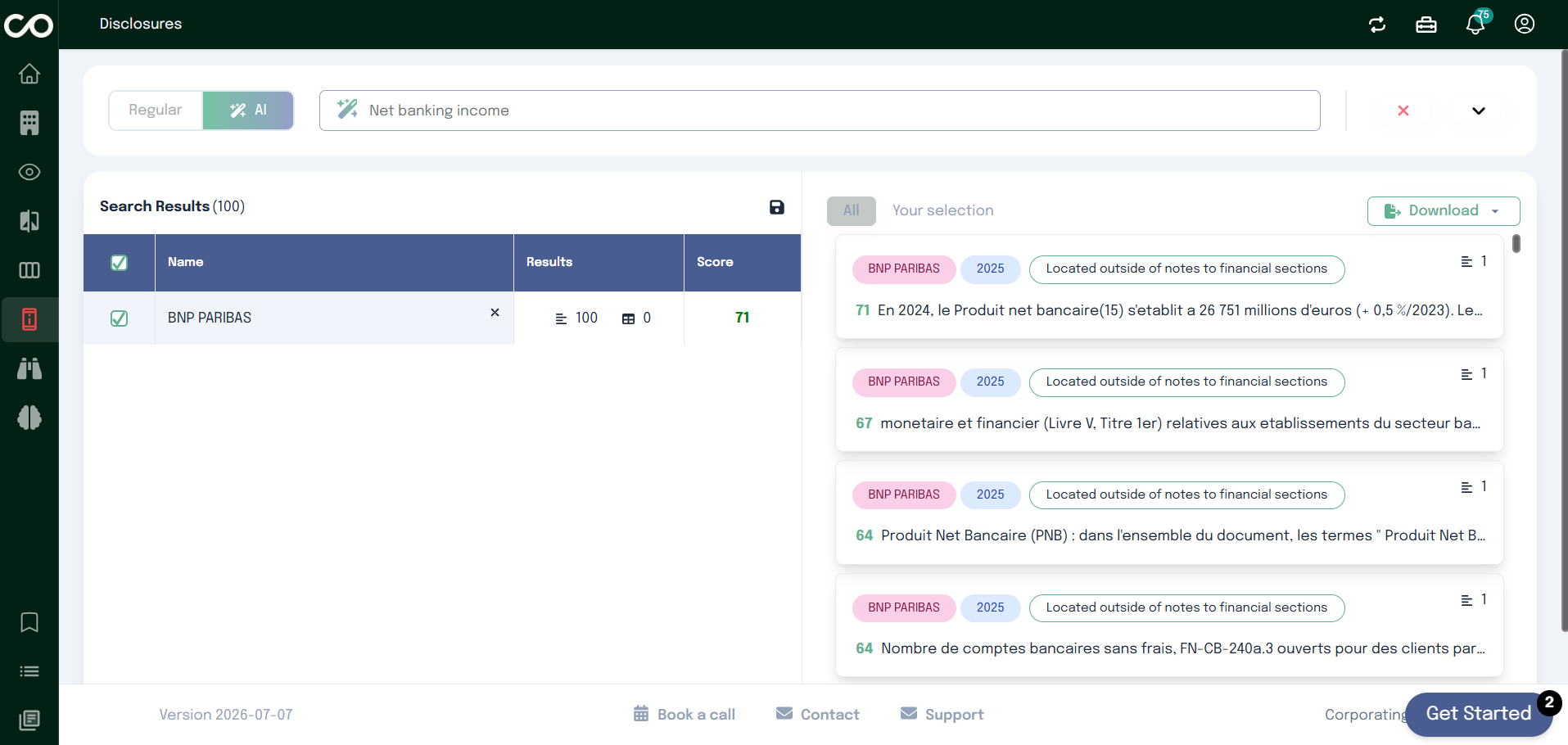Open the notifications bell with 75 badge

tap(1476, 23)
